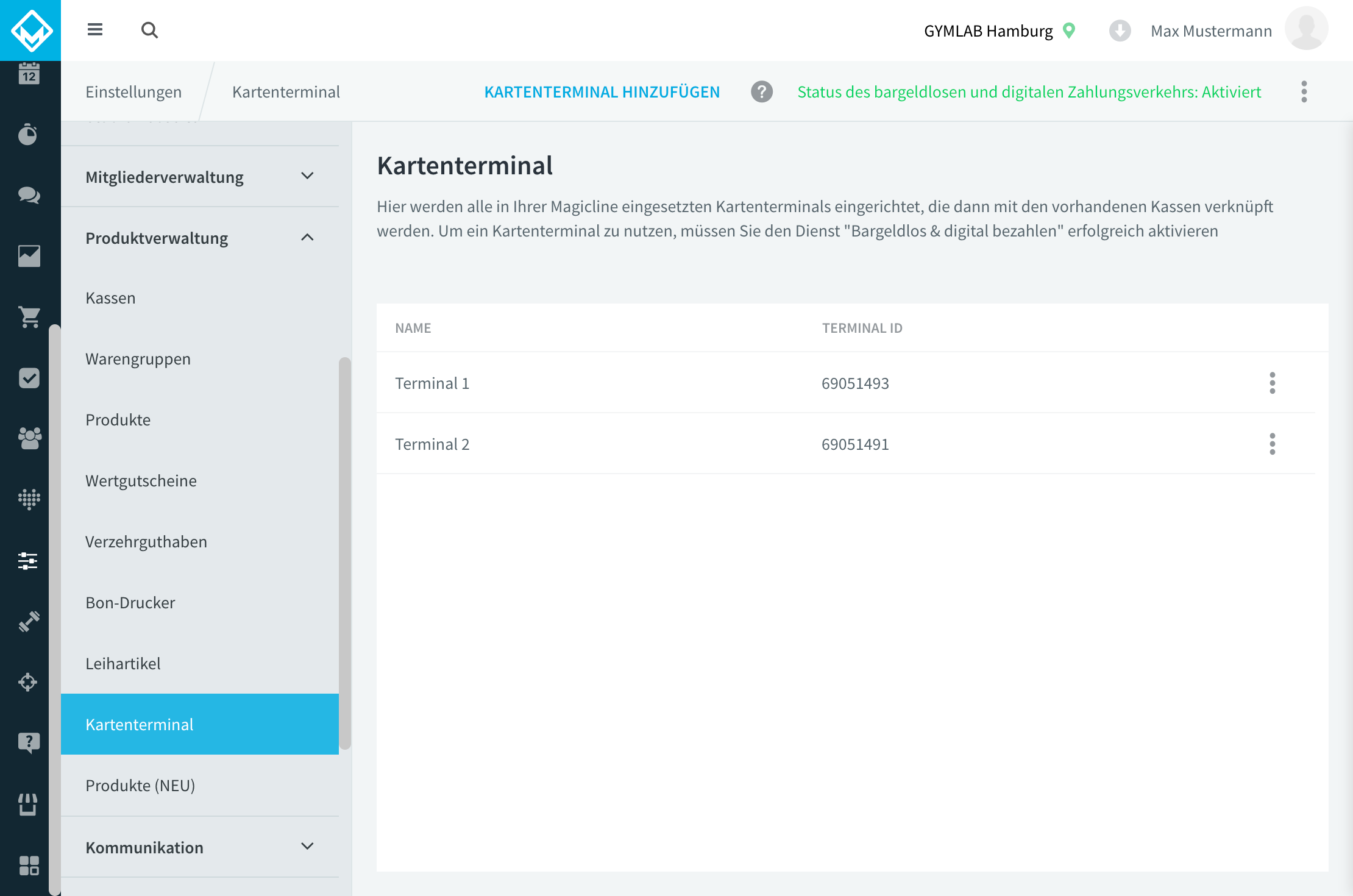Click the search magnifier icon
1353x896 pixels.
tap(150, 30)
